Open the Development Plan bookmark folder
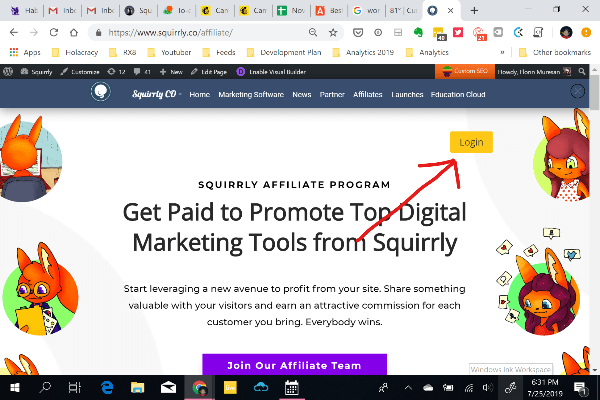This screenshot has height=400, width=600. 284,52
